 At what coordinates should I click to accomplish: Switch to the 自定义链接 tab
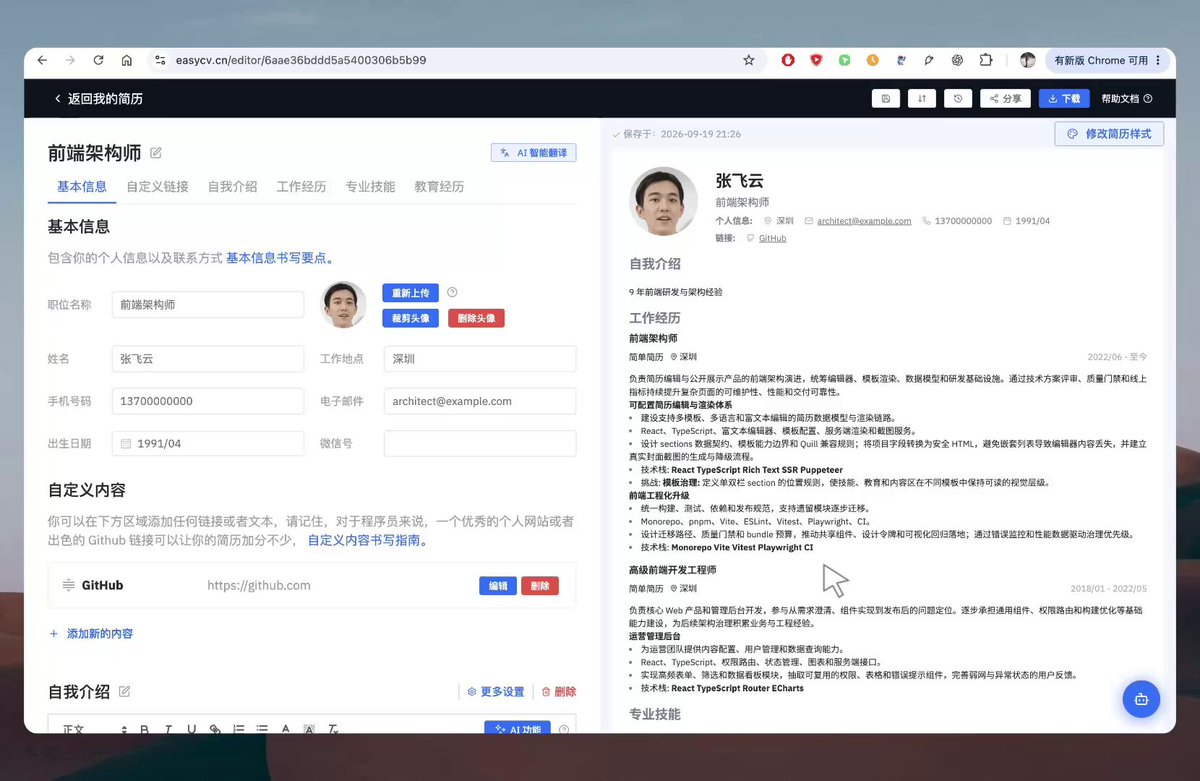157,187
